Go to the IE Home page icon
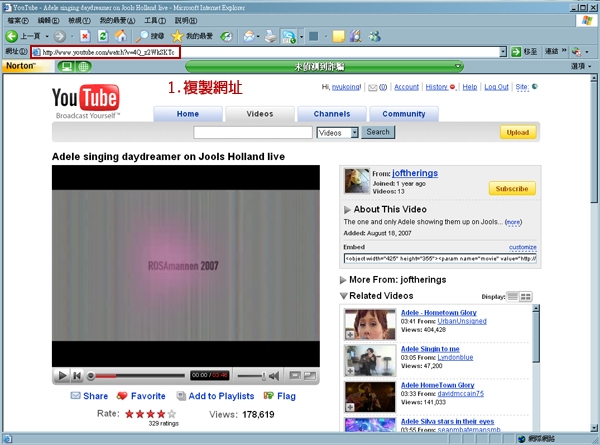 pos(121,36)
